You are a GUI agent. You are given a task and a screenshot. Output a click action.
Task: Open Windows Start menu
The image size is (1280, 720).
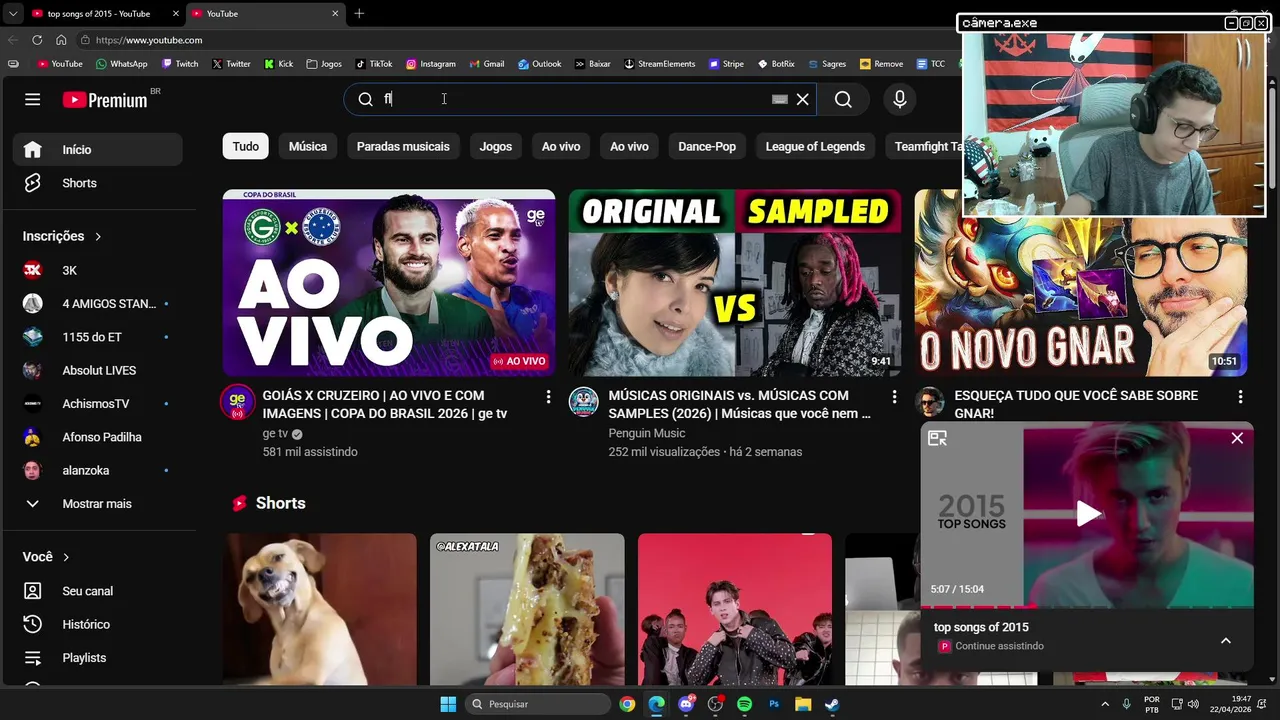448,704
